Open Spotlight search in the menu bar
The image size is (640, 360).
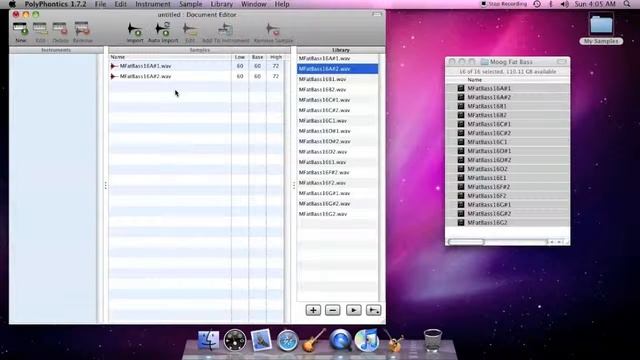tap(627, 4)
